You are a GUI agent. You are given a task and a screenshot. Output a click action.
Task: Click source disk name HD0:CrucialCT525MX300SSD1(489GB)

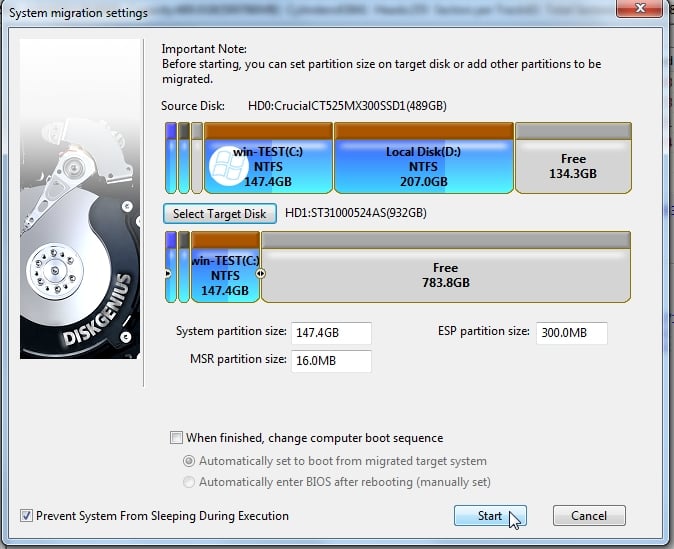coord(347,106)
